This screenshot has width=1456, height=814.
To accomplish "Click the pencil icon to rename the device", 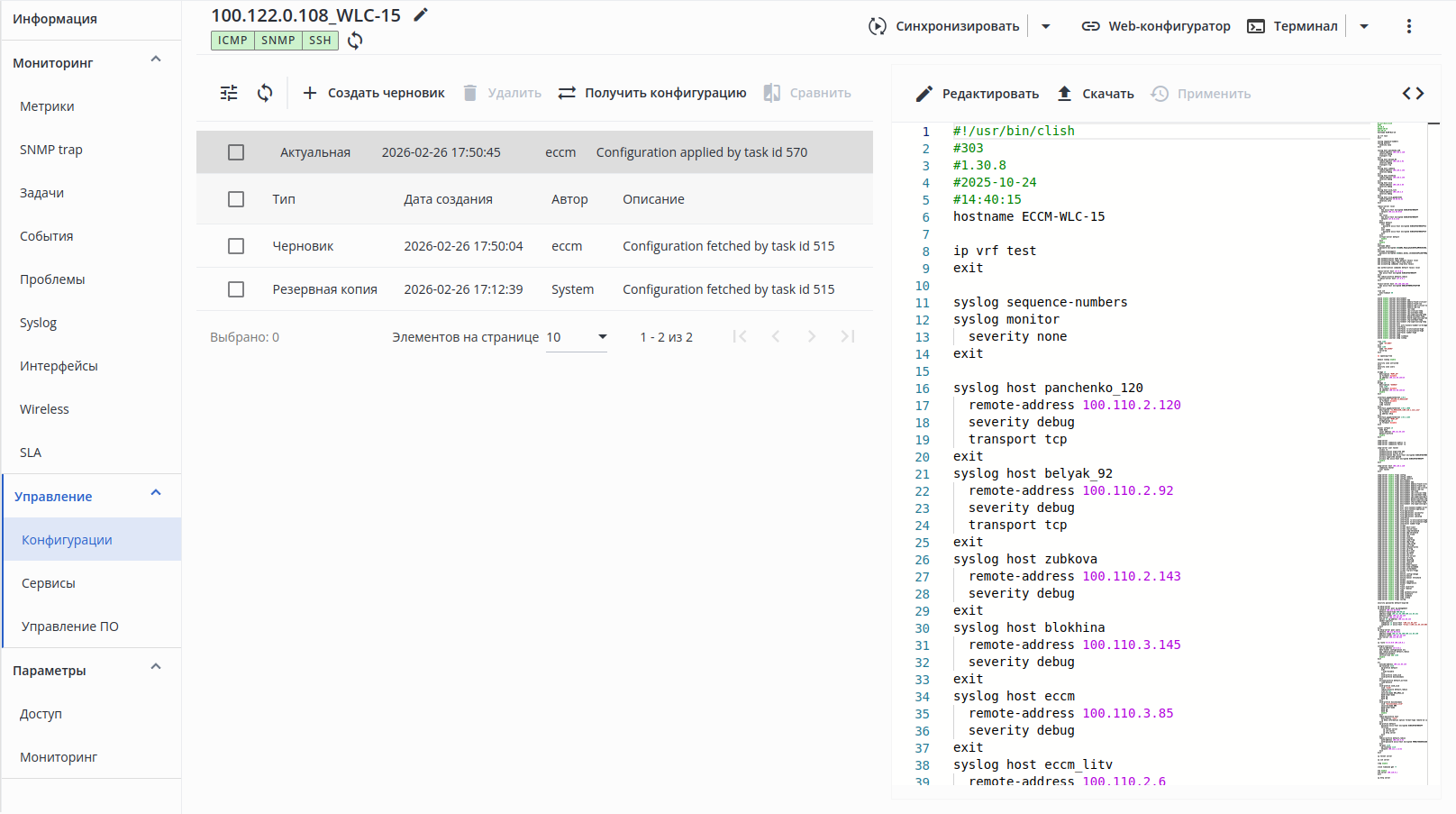I will tap(421, 14).
